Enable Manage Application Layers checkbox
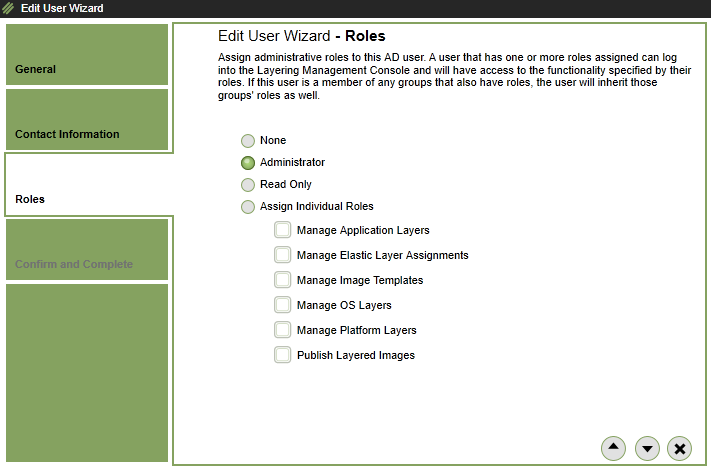The image size is (711, 471). [x=283, y=231]
